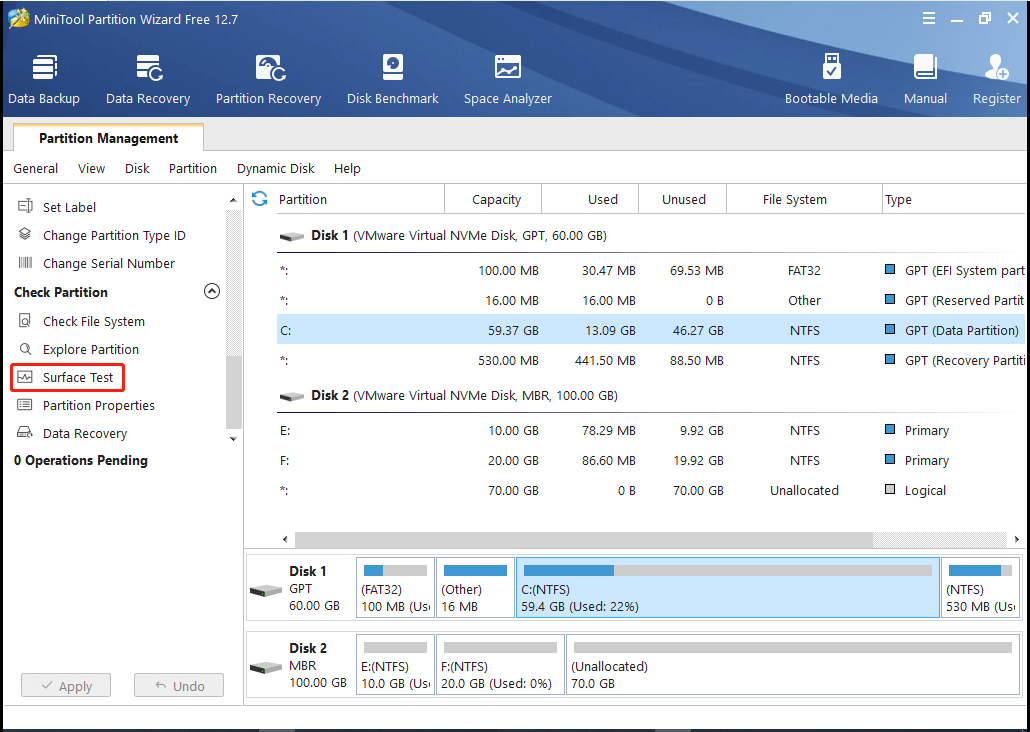This screenshot has height=732, width=1030.
Task: Click Disk 1 icon in disk map
Action: point(266,590)
